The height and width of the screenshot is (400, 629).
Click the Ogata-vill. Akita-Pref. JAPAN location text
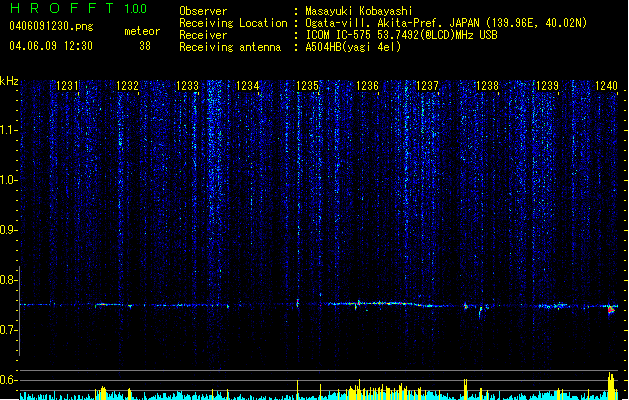(446, 23)
